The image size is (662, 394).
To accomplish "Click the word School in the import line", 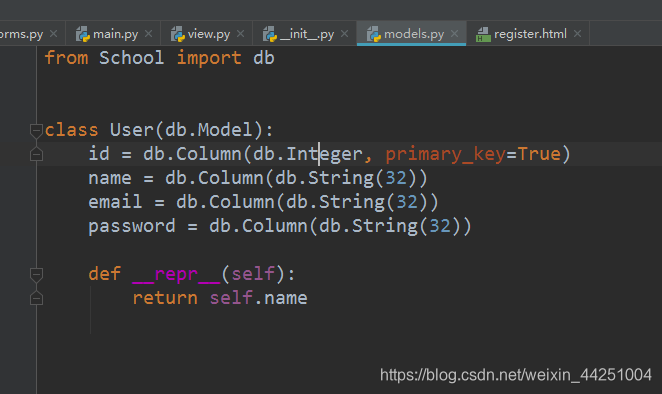I will tap(131, 58).
